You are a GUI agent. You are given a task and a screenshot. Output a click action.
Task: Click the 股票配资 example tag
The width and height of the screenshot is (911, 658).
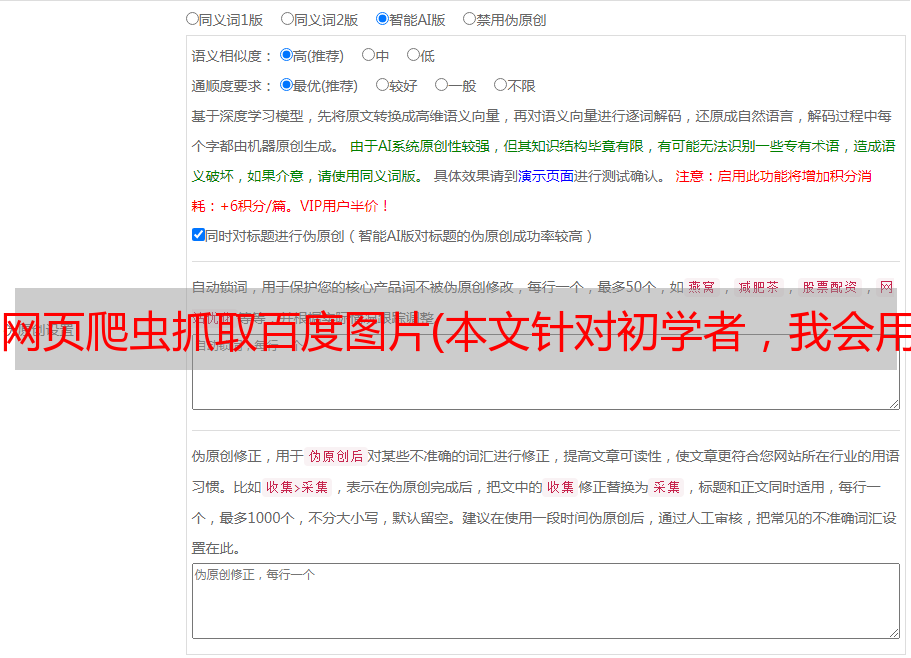830,287
